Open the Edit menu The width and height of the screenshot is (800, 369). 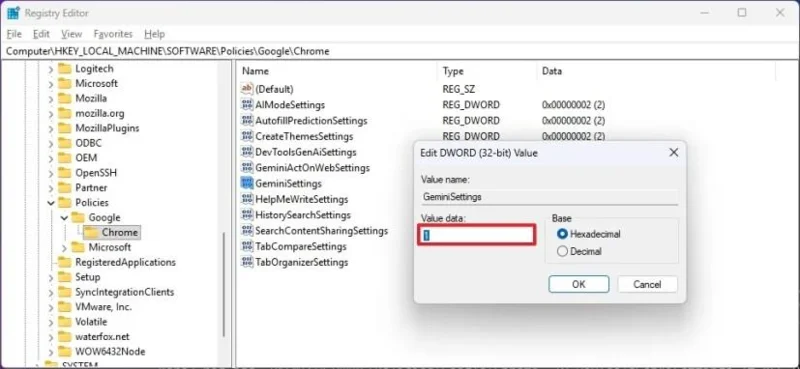pyautogui.click(x=41, y=34)
